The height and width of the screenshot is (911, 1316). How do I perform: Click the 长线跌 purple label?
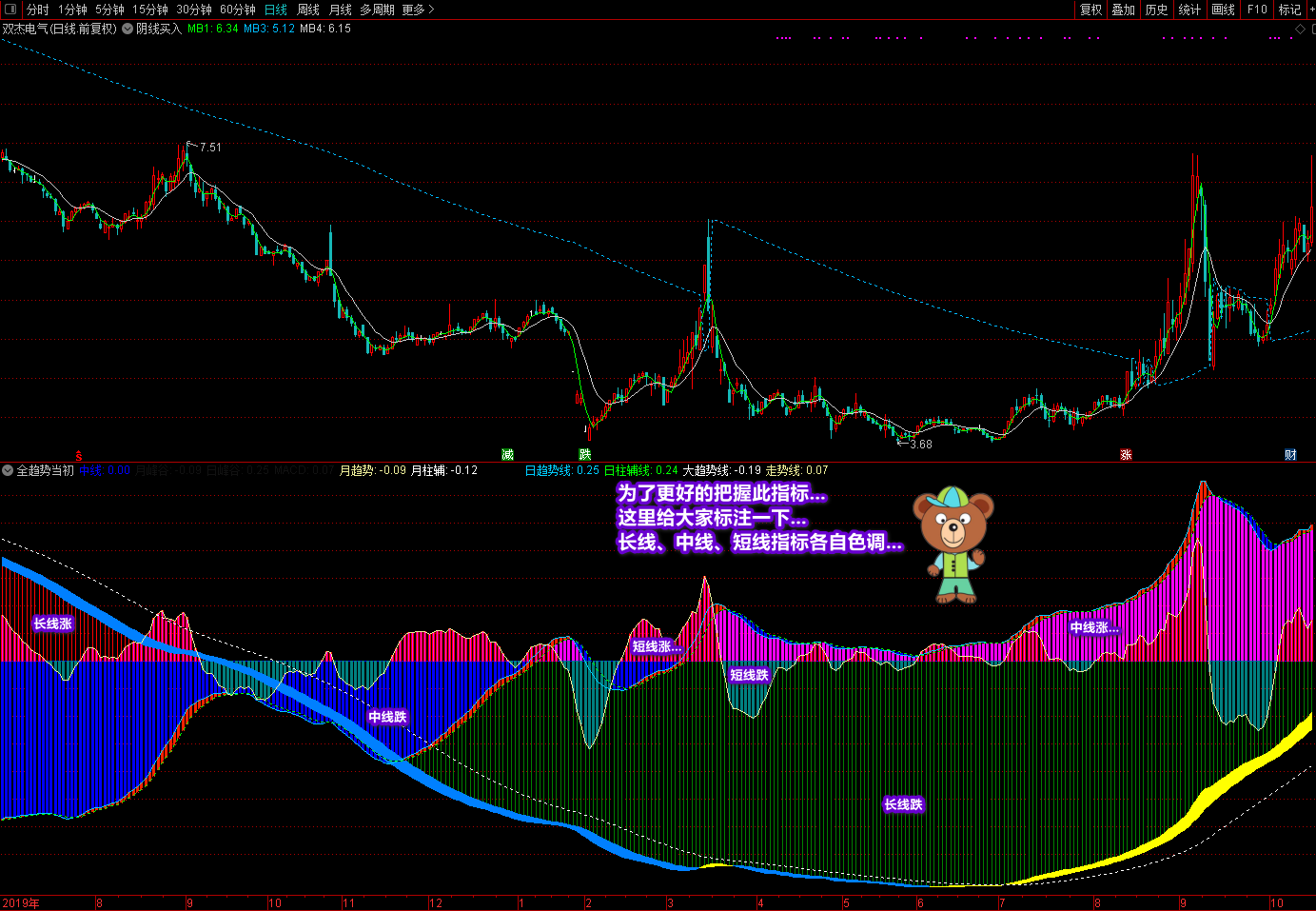[903, 804]
